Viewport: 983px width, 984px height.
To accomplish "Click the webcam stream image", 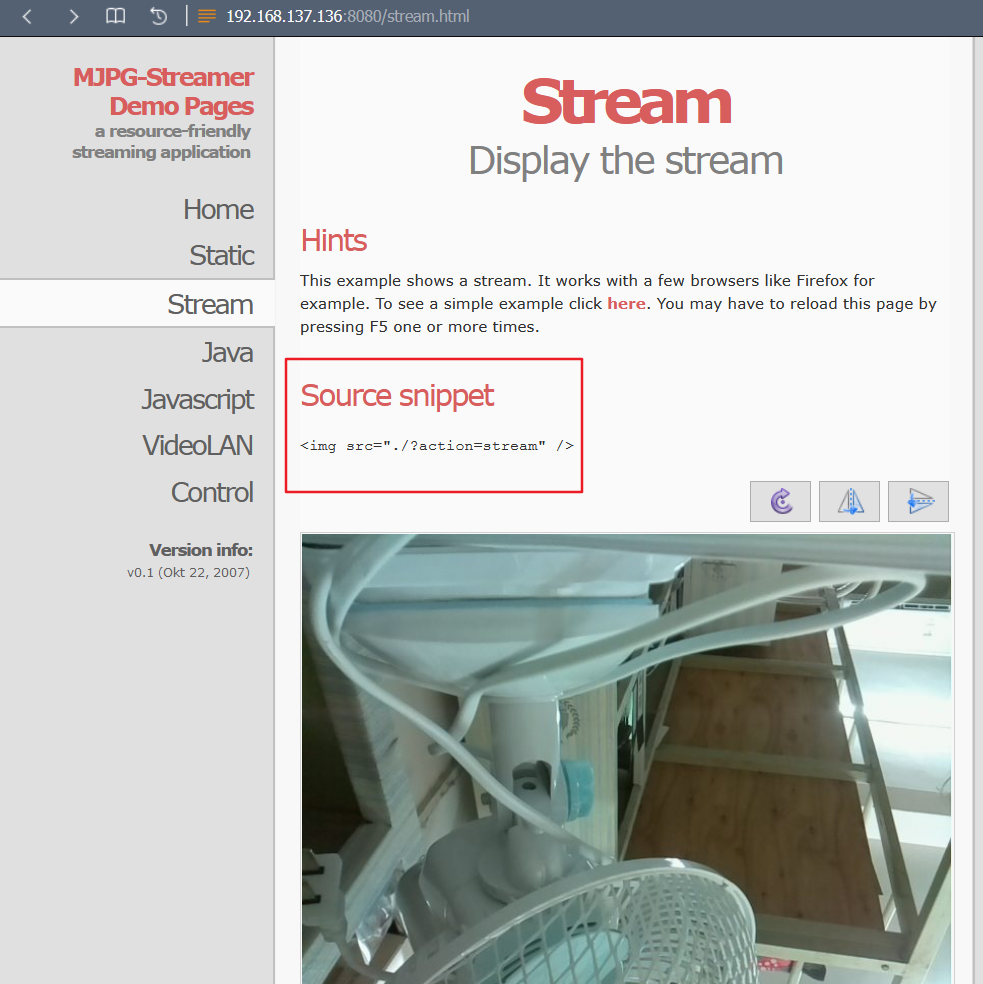I will click(626, 758).
